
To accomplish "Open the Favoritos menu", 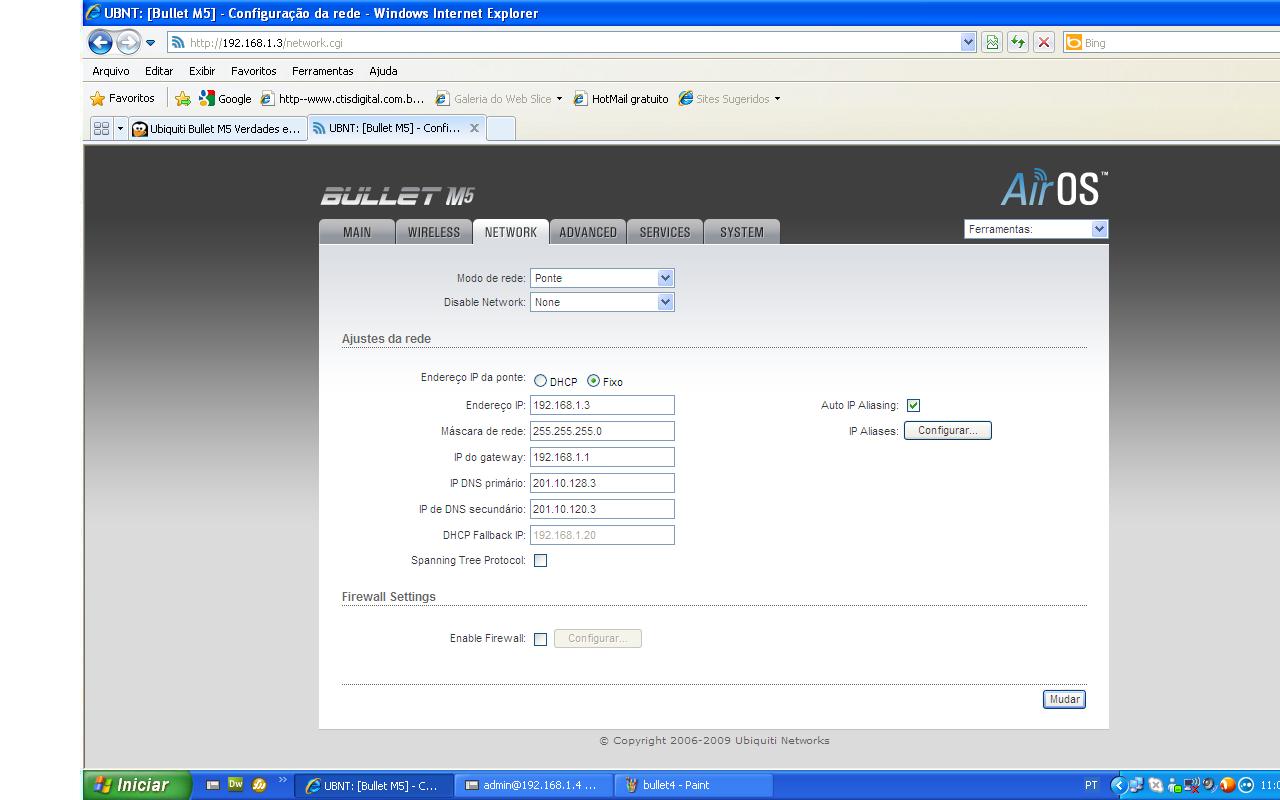I will coord(253,71).
